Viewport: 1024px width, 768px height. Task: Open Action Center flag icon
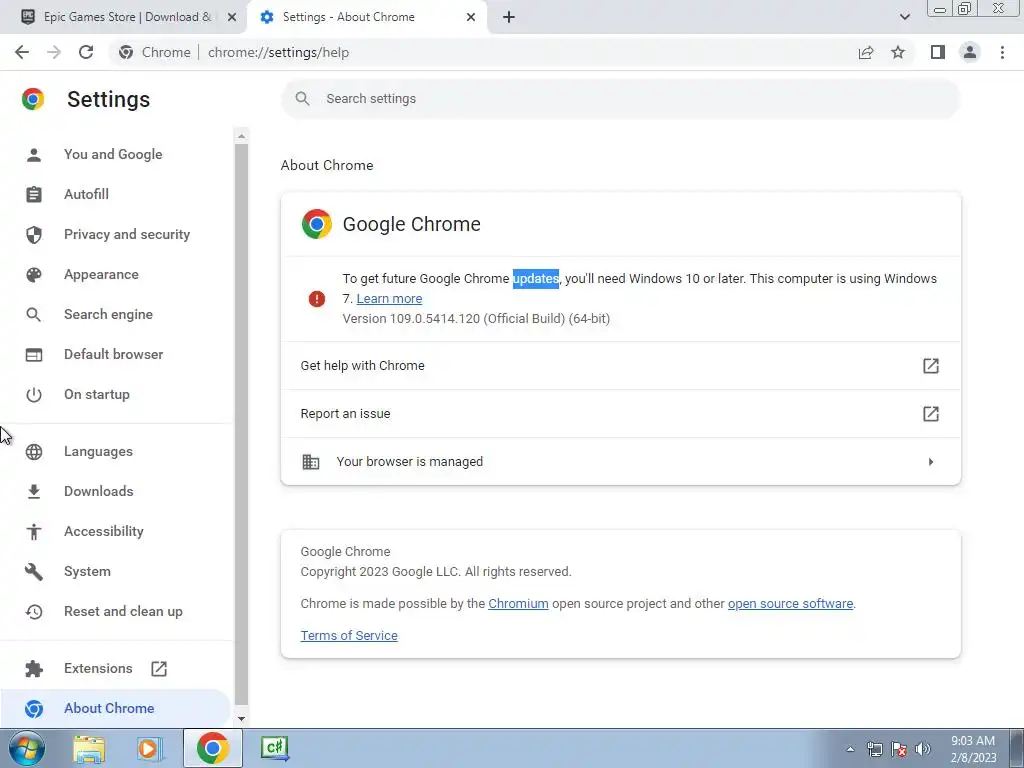(x=899, y=749)
